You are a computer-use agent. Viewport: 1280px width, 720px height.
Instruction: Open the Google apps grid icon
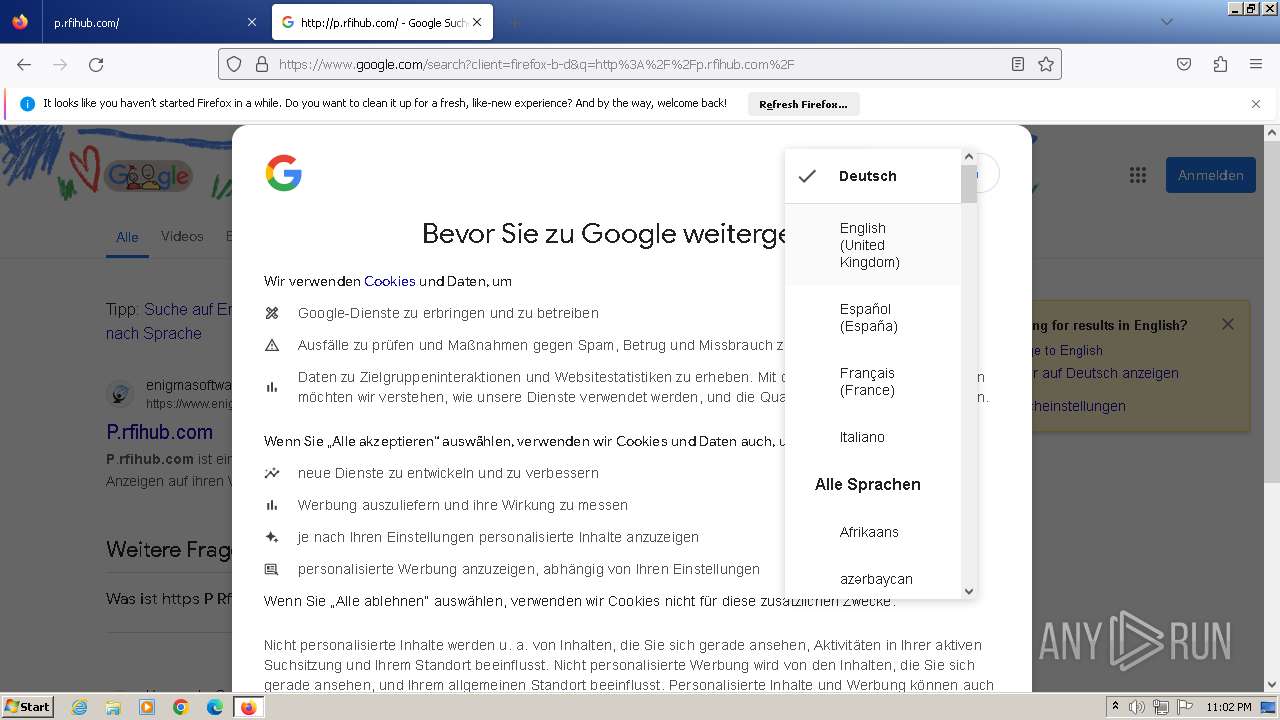click(x=1138, y=175)
